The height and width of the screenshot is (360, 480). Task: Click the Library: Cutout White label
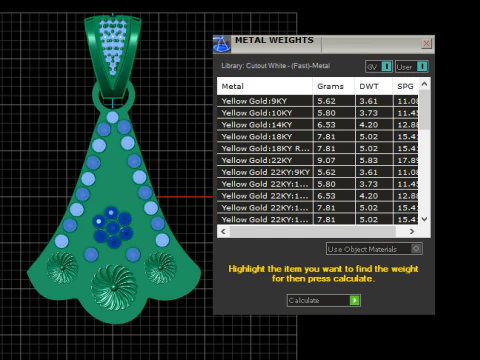pyautogui.click(x=276, y=66)
